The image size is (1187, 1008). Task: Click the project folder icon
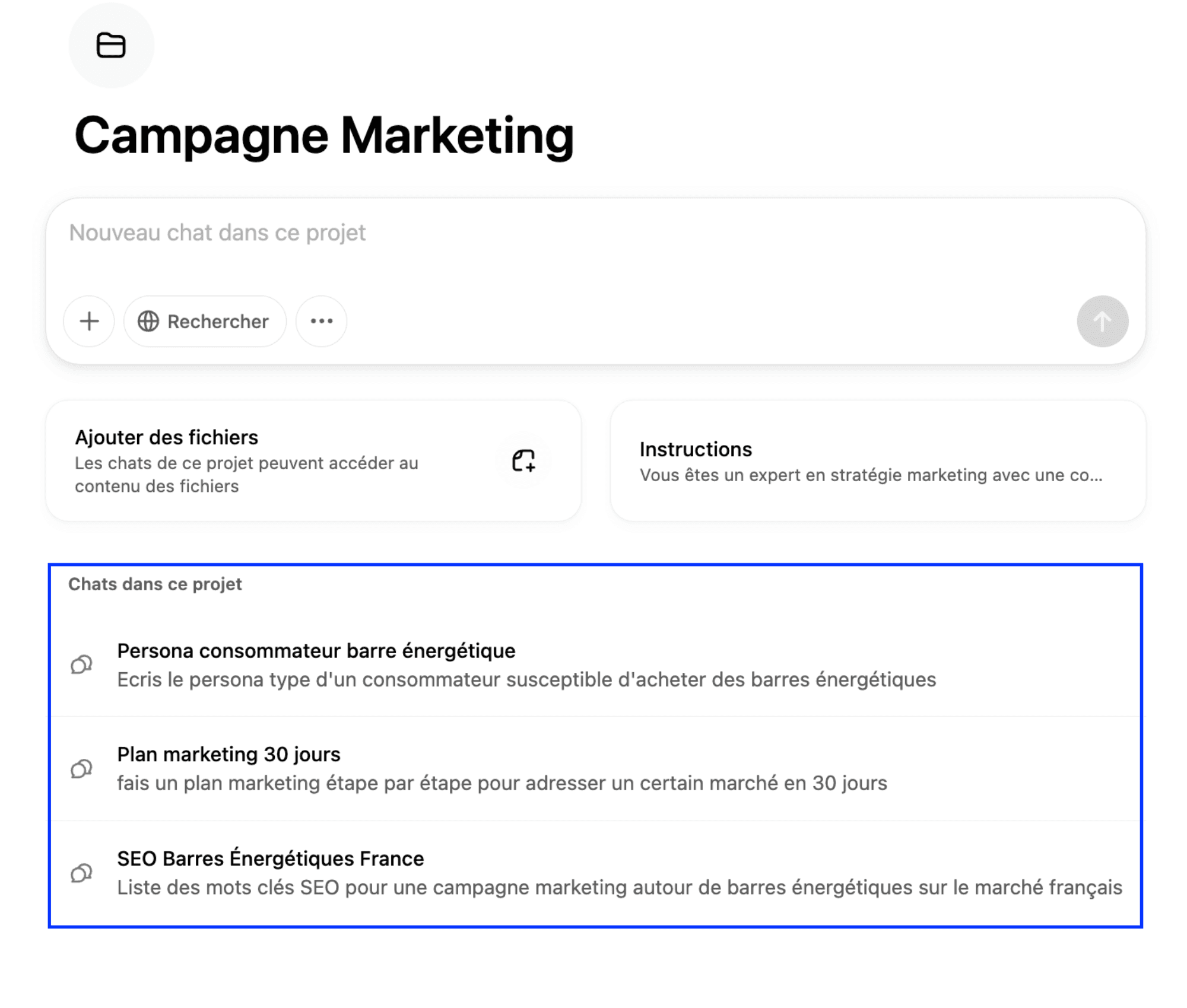pyautogui.click(x=111, y=46)
